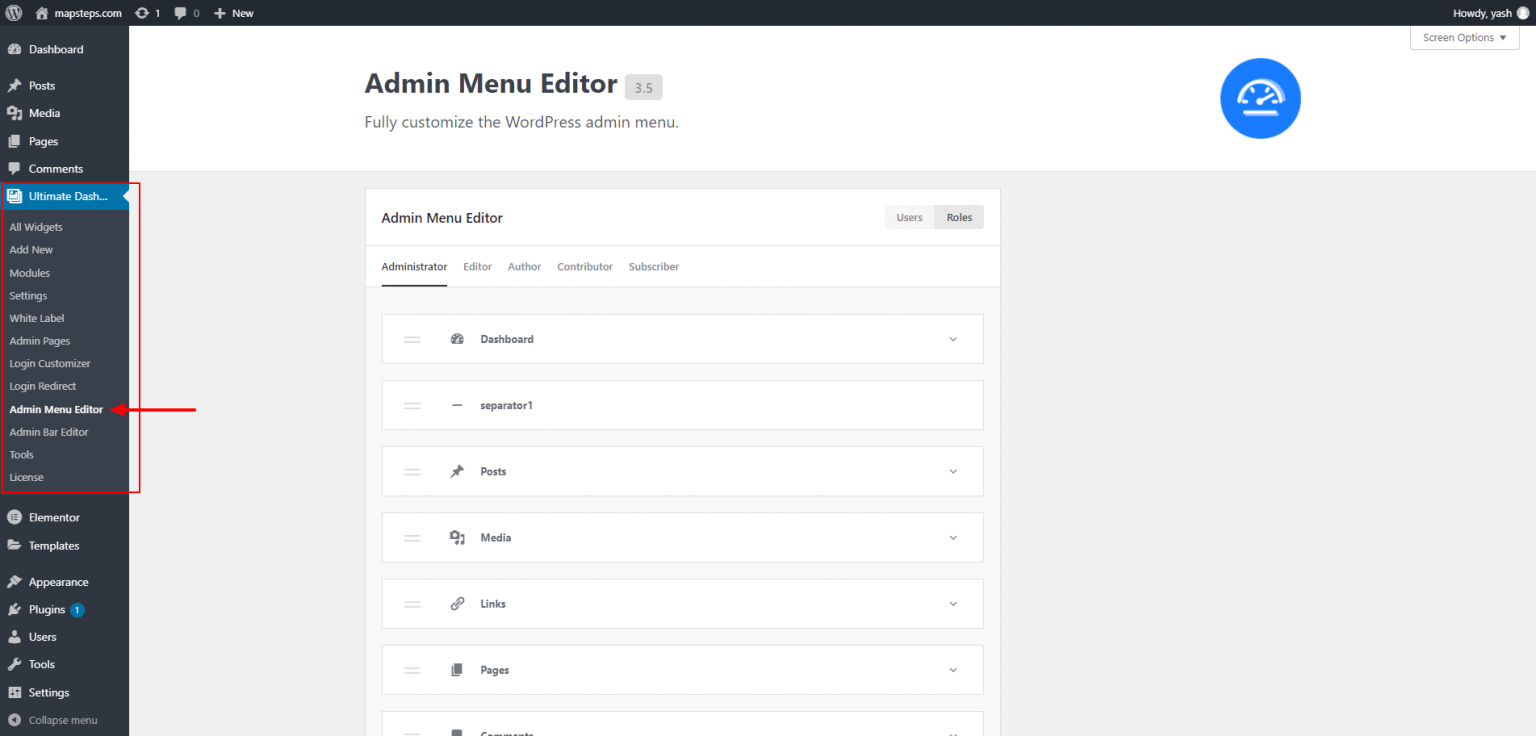Click the Templates folder icon in sidebar

coord(16,545)
